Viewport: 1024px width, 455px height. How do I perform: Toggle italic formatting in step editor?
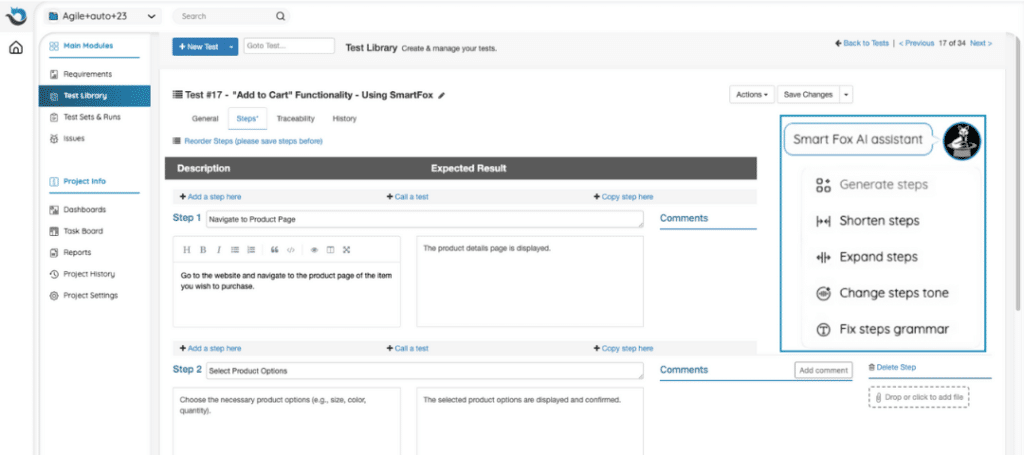(x=218, y=249)
